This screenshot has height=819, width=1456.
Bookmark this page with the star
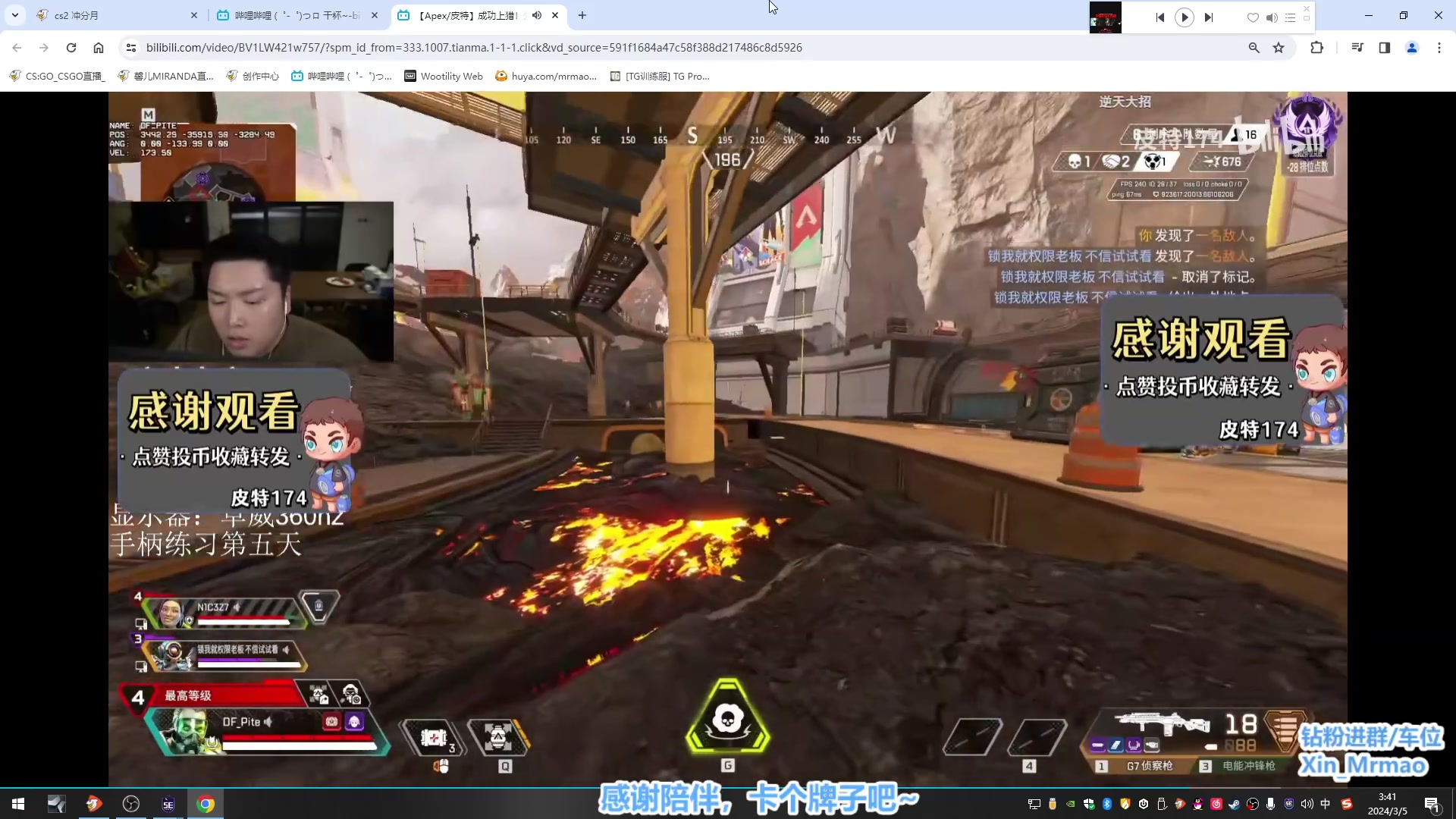click(x=1279, y=48)
